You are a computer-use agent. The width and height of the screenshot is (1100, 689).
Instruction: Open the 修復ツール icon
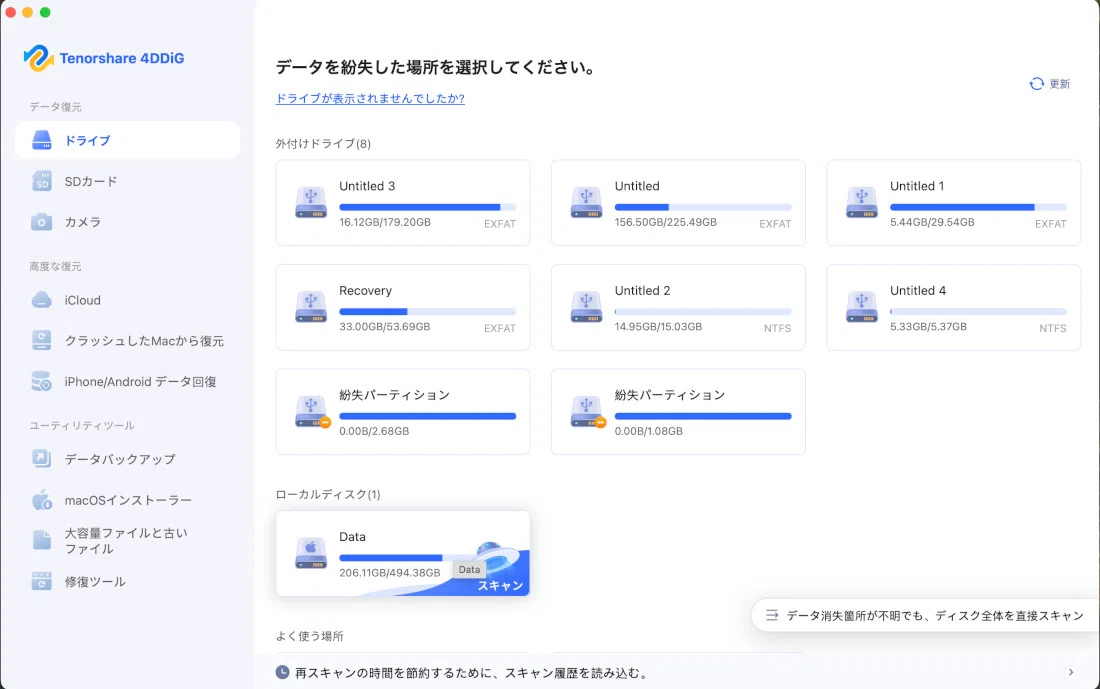[x=42, y=581]
